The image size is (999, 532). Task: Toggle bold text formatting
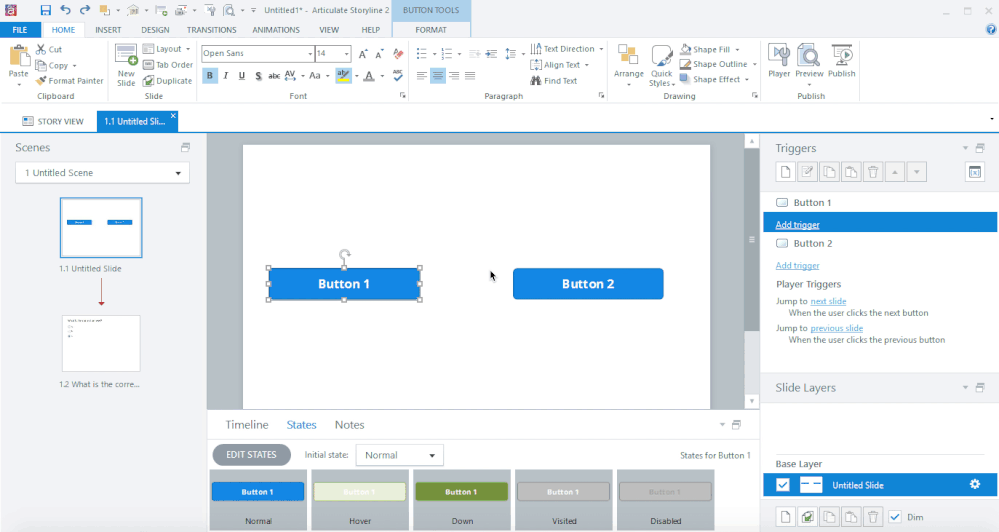(210, 76)
